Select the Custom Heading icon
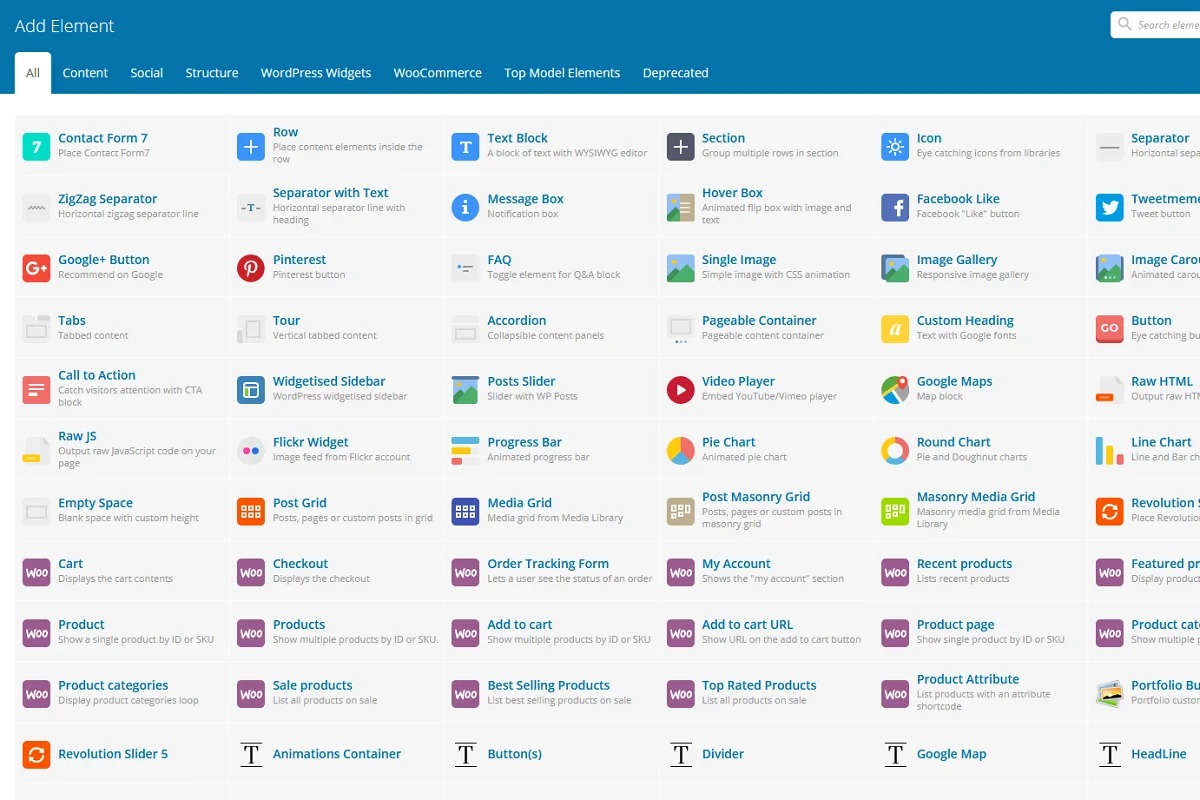Image resolution: width=1200 pixels, height=800 pixels. (x=895, y=329)
